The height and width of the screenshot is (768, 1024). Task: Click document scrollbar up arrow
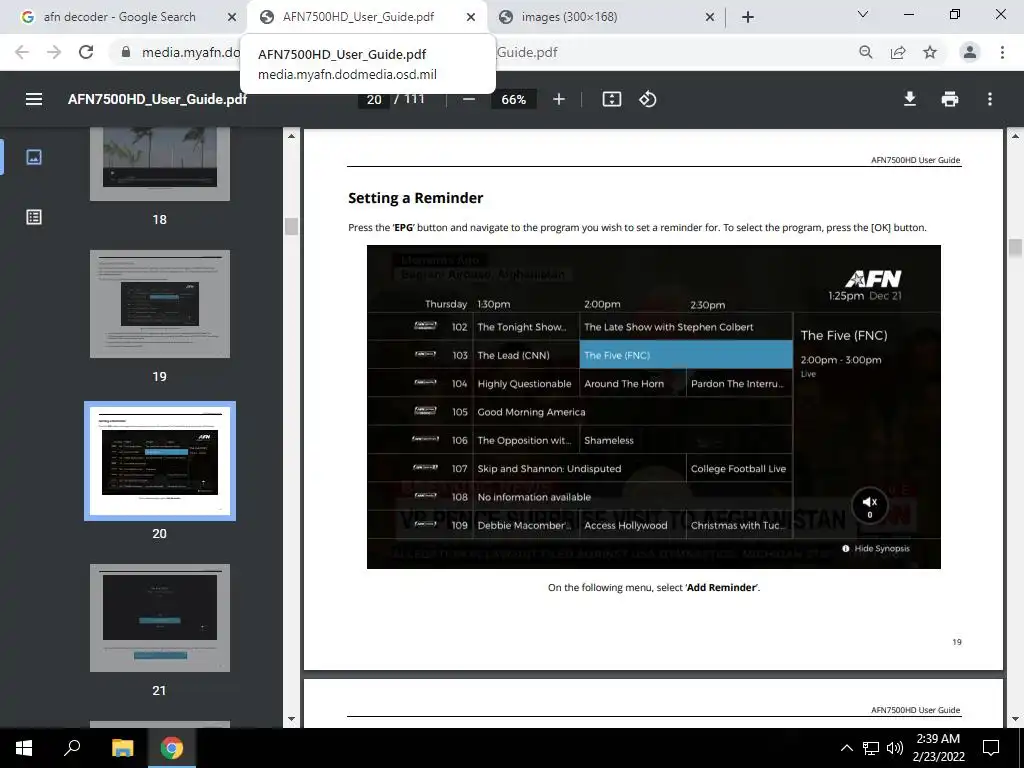pos(1015,136)
